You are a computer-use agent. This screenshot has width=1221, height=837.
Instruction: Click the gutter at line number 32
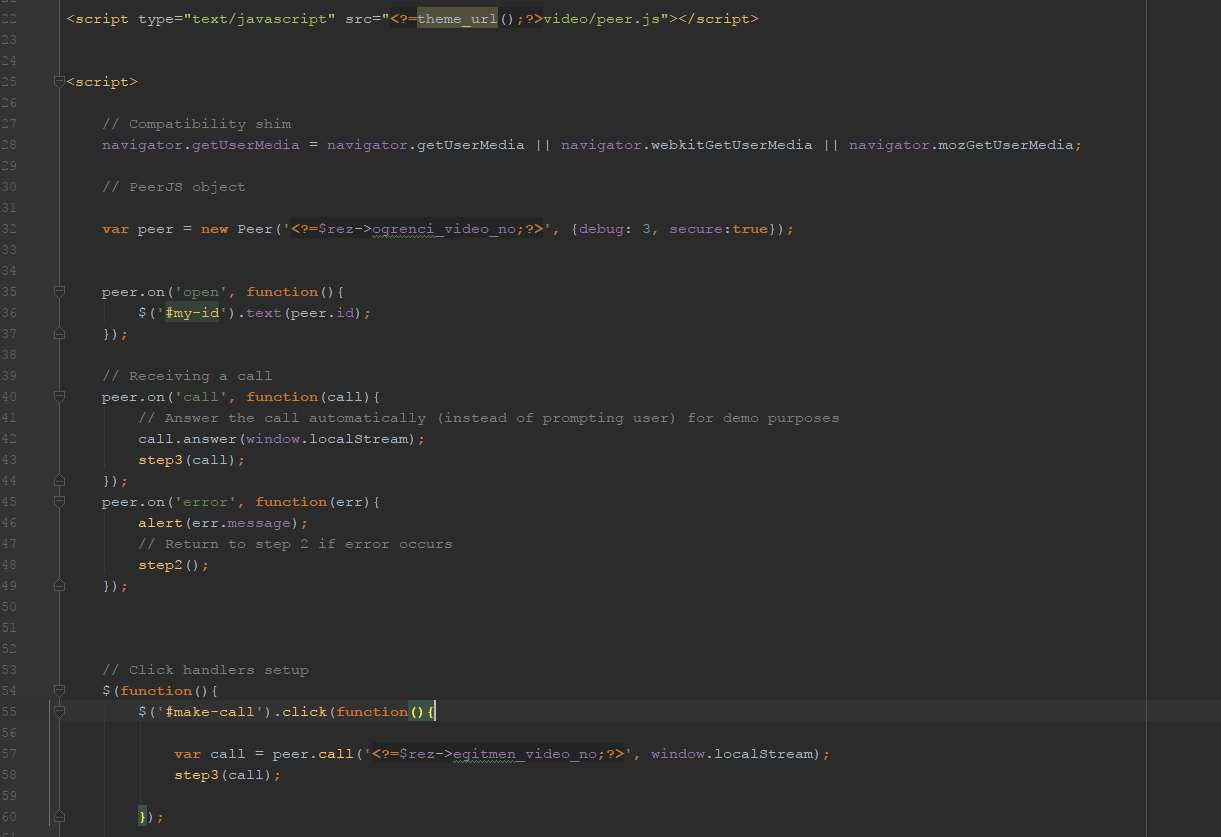click(x=9, y=229)
